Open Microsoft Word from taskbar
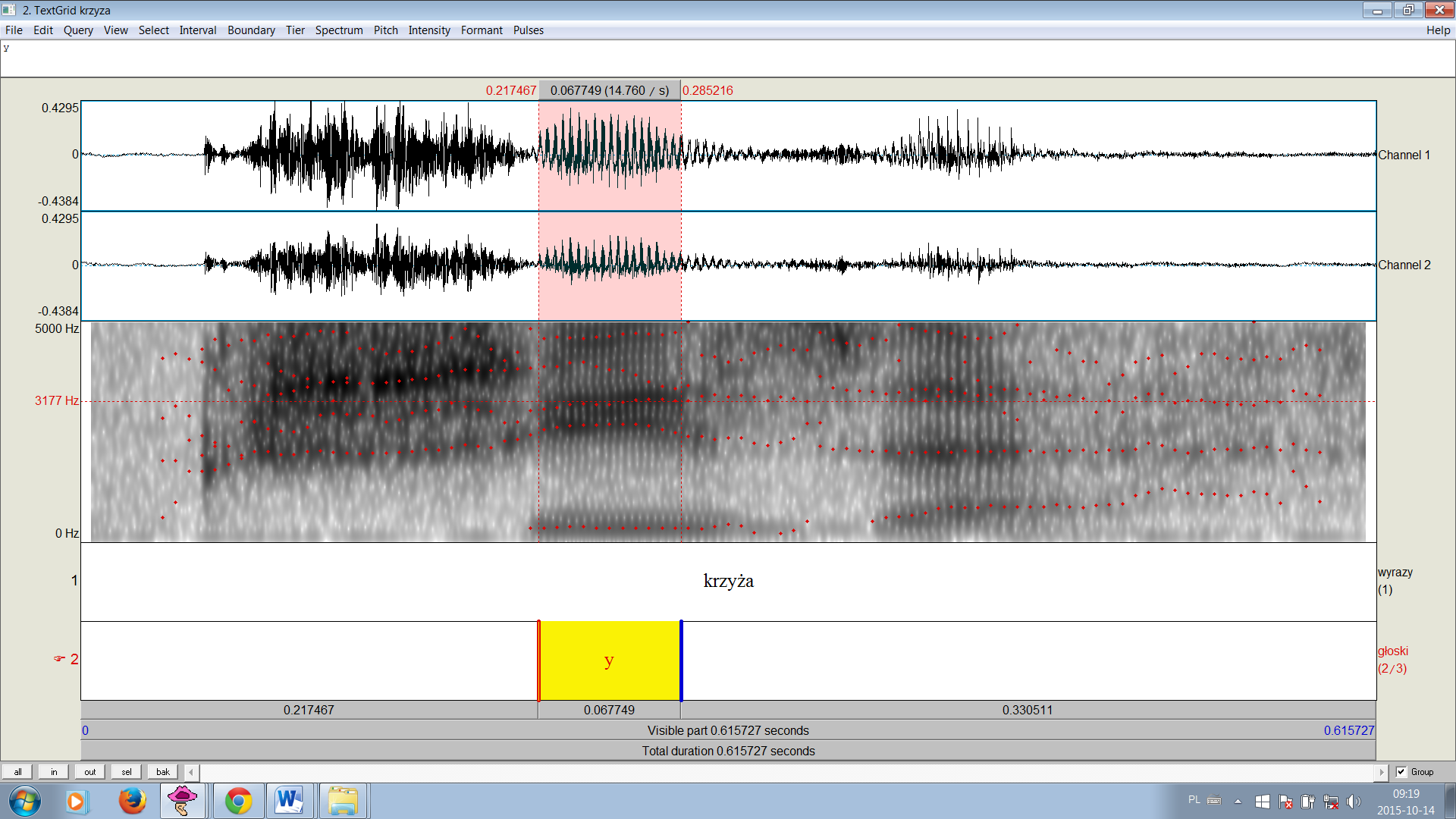1456x819 pixels. (x=290, y=801)
